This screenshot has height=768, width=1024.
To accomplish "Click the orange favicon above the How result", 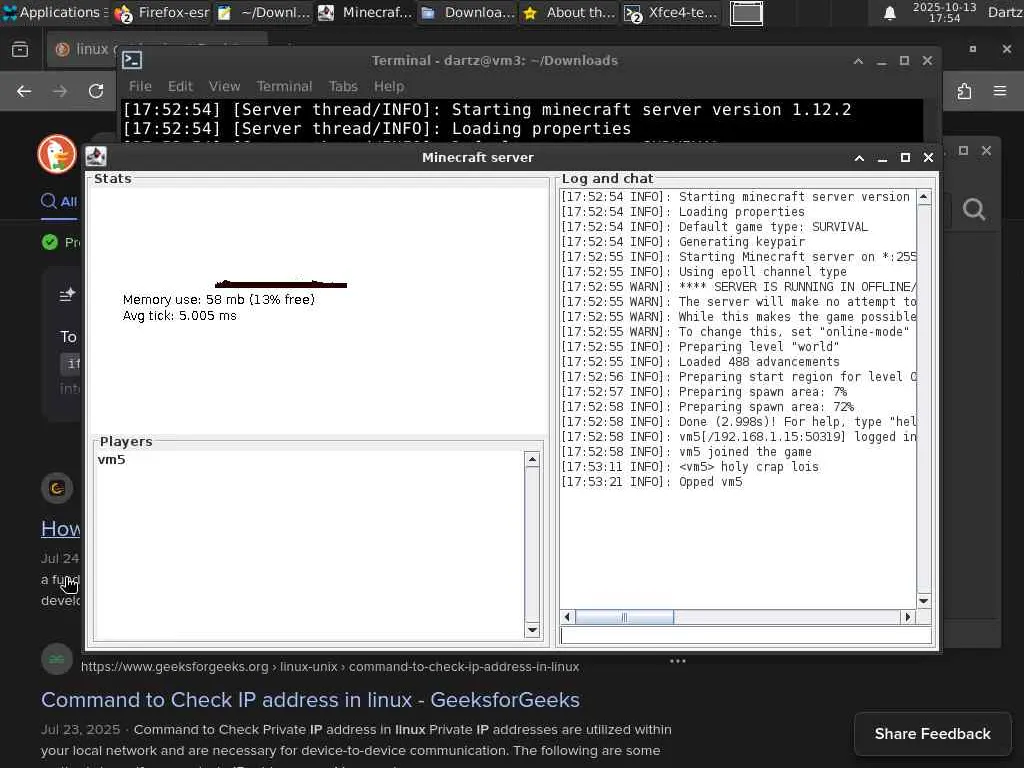I will [57, 488].
